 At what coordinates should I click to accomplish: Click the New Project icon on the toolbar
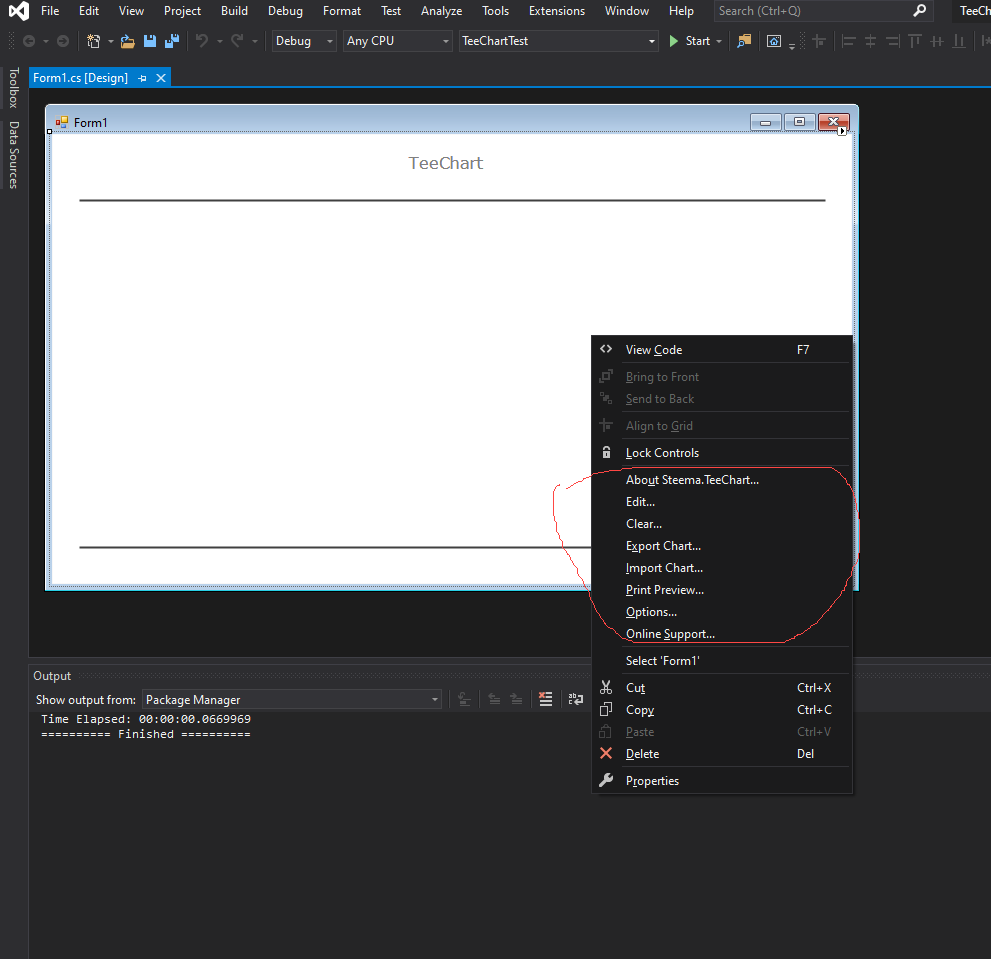click(x=94, y=40)
